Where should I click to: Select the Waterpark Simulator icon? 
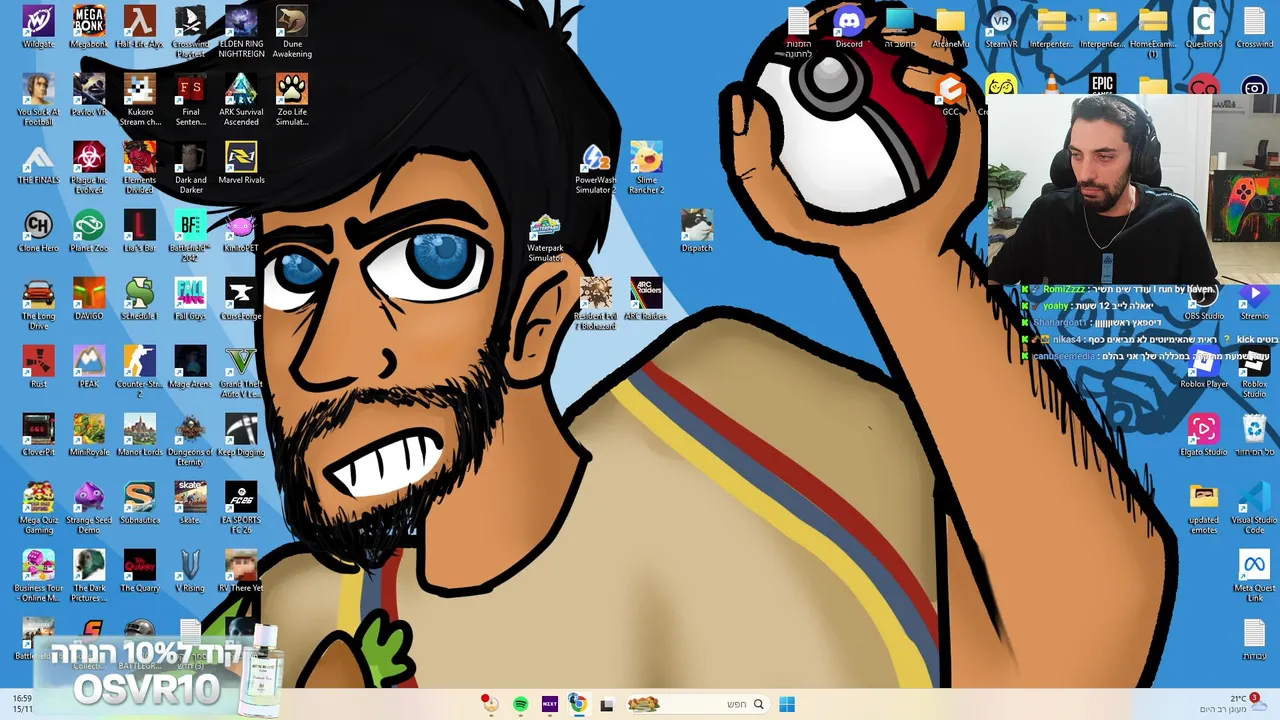click(545, 236)
